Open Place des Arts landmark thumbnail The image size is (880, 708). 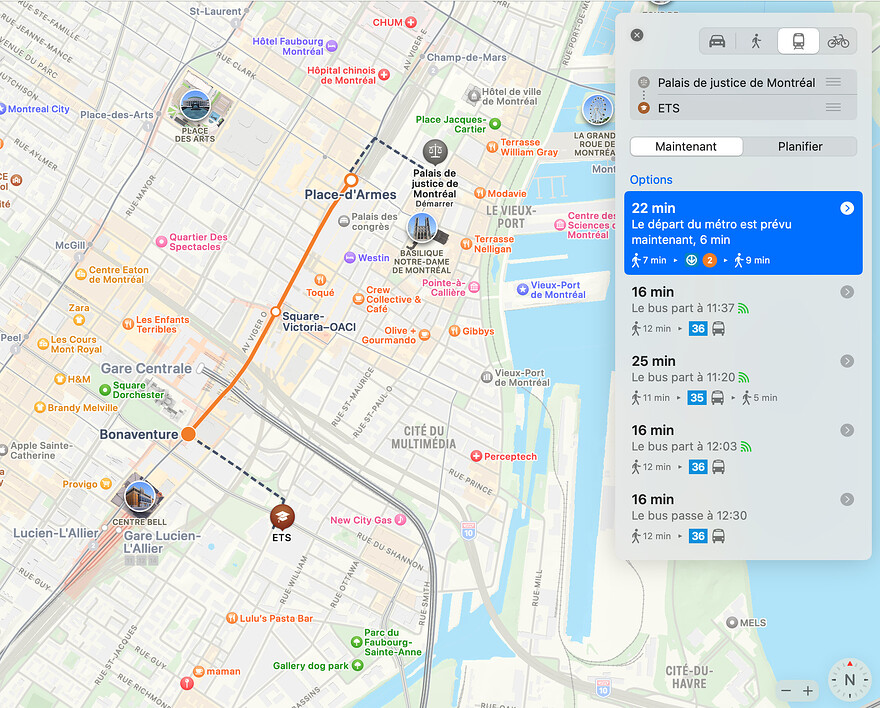[x=195, y=105]
